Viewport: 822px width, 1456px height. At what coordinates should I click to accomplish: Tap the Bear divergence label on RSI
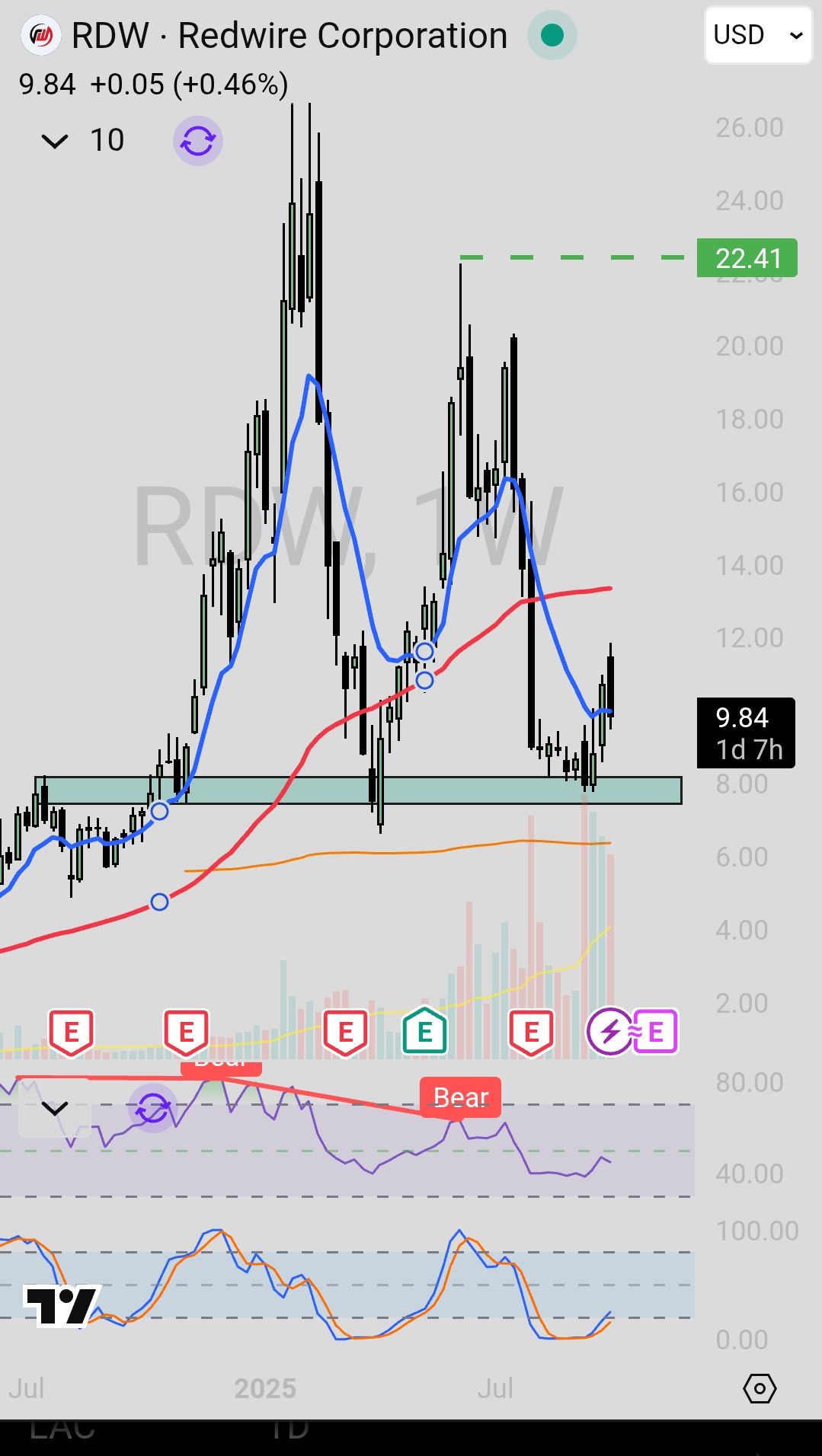(461, 1097)
